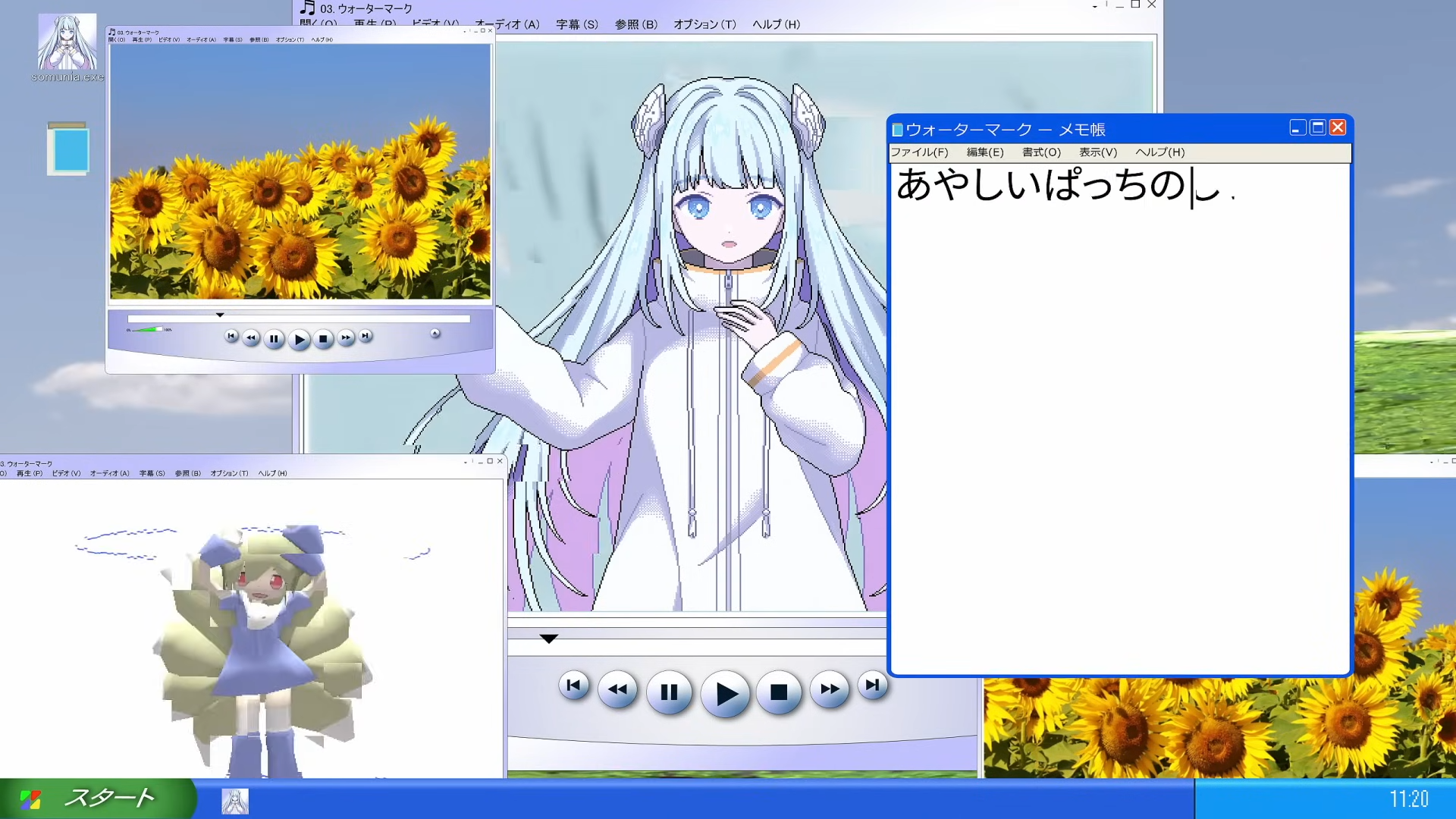
Task: Open 参照(B) menu in small sunflower player
Action: 259,39
